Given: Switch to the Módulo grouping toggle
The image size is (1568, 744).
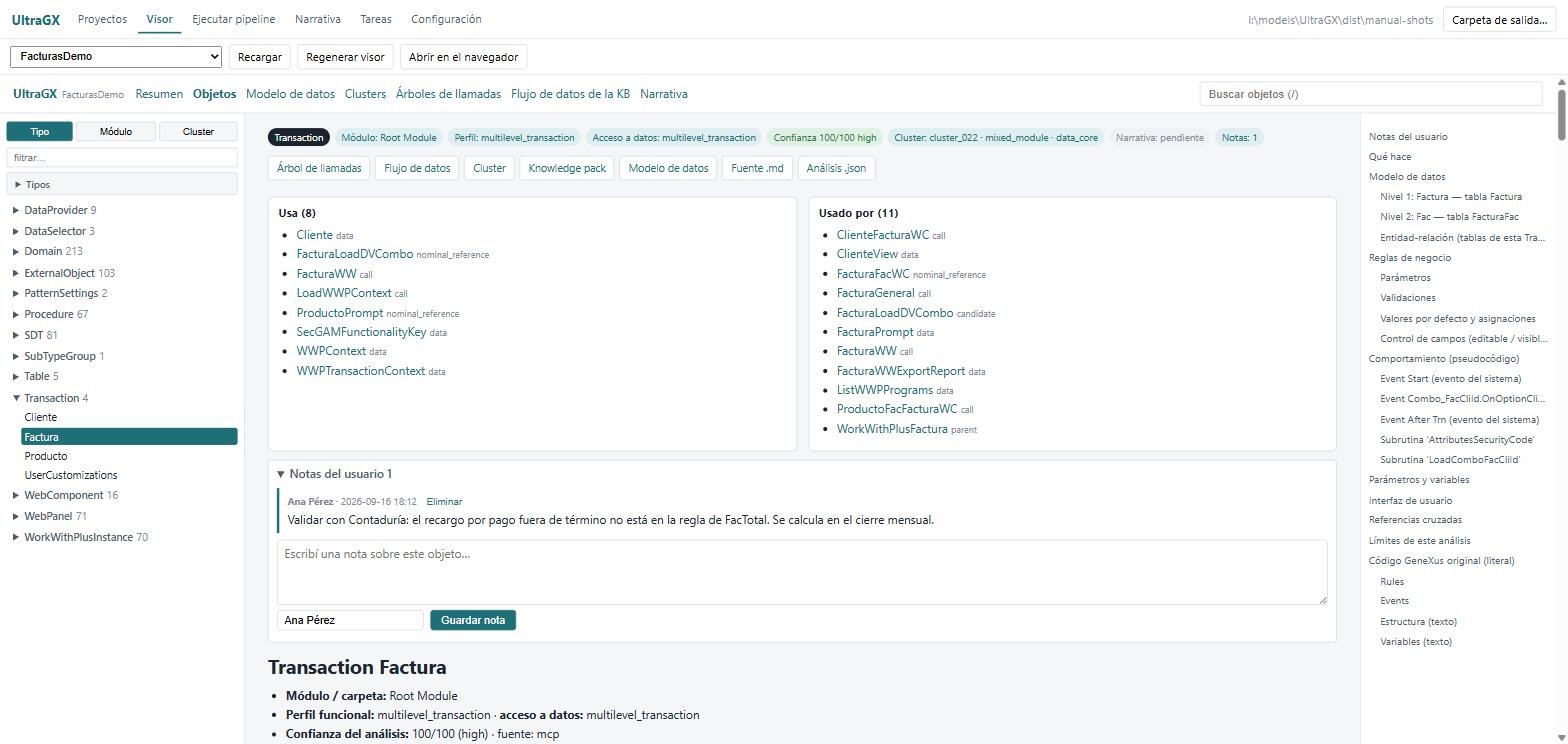Looking at the screenshot, I should (116, 131).
